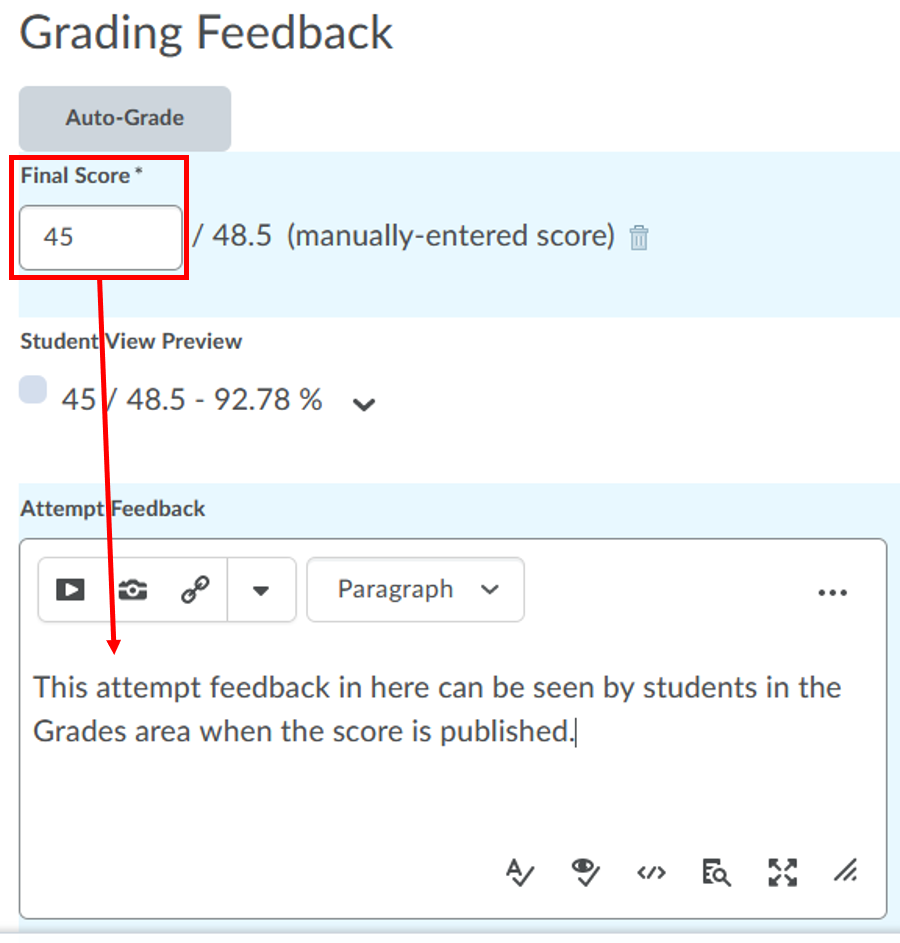Open the ellipsis menu for more editor options
Viewport: 900px width, 943px height.
(833, 592)
